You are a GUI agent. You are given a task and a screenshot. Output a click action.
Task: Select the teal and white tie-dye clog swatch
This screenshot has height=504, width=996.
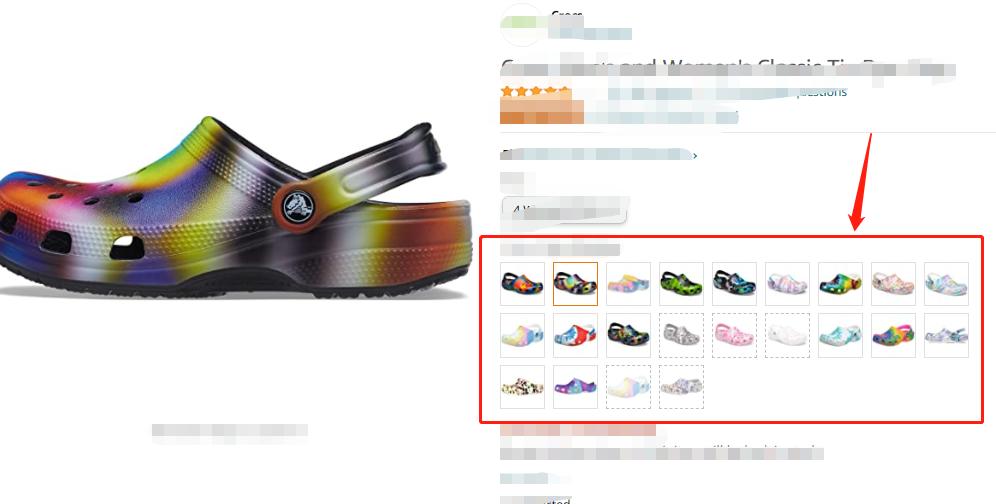840,335
